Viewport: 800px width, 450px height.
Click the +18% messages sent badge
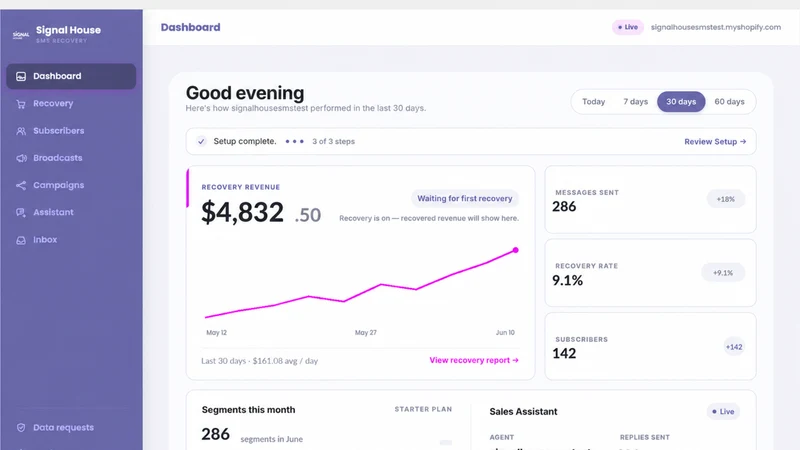(x=726, y=199)
